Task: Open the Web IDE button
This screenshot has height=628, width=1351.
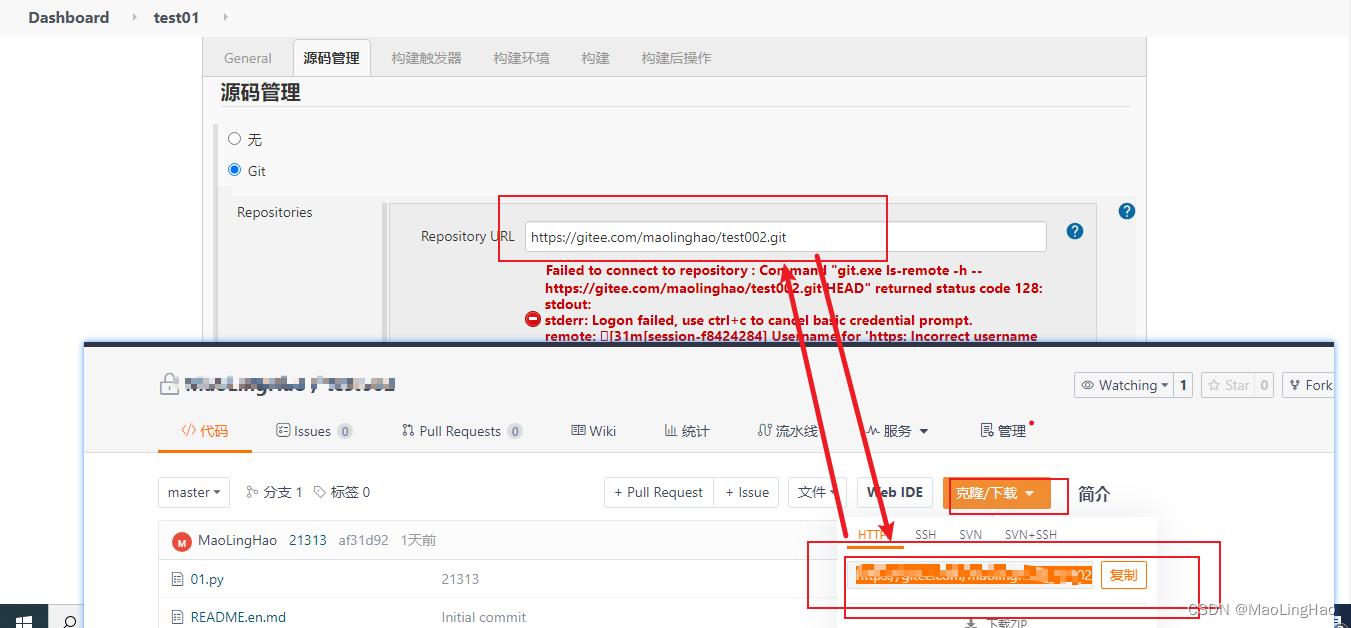Action: point(895,492)
